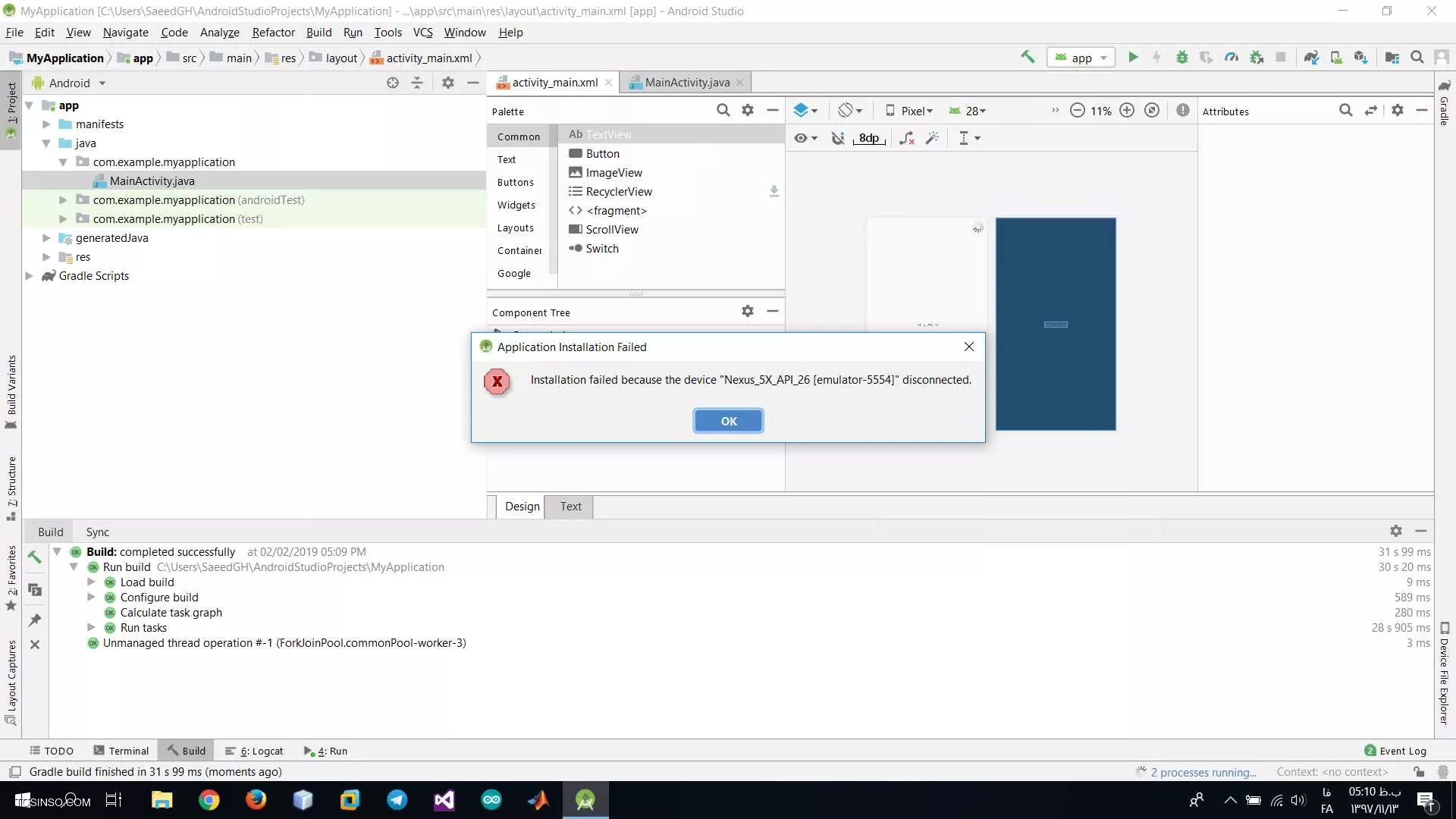Run the app with the green play icon

tap(1133, 57)
